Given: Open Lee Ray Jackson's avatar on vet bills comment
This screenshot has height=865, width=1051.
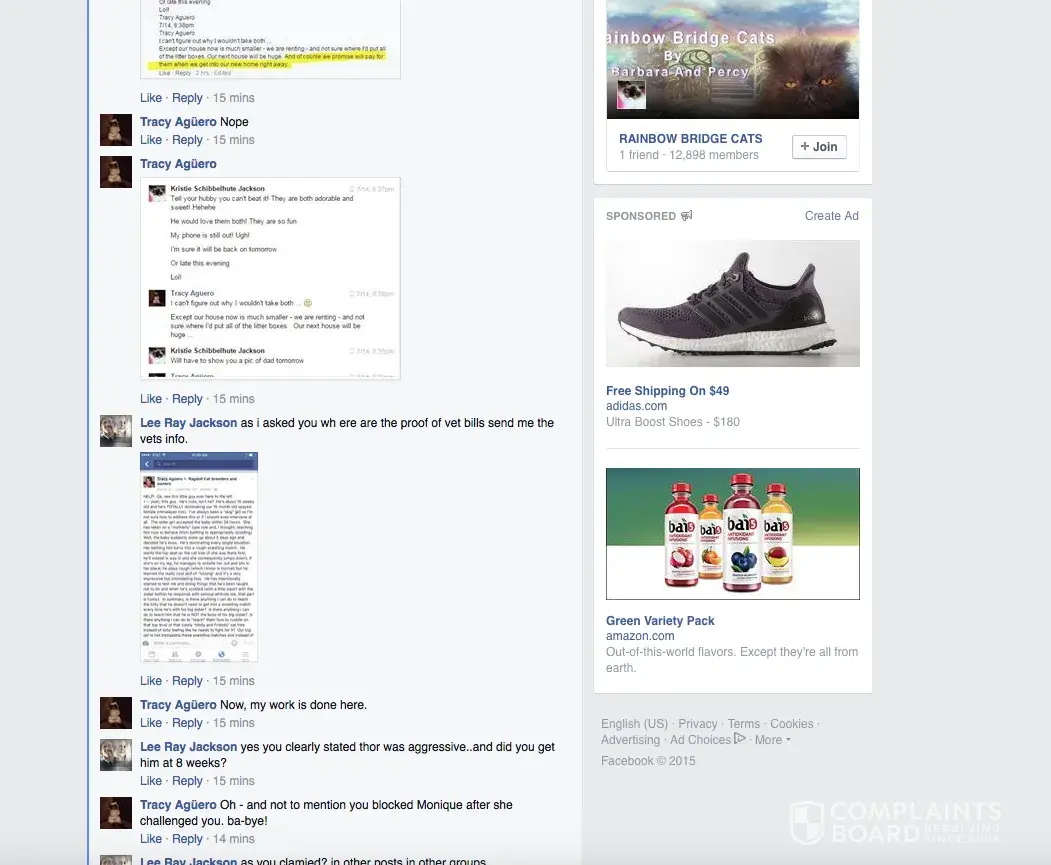Looking at the screenshot, I should pyautogui.click(x=116, y=431).
